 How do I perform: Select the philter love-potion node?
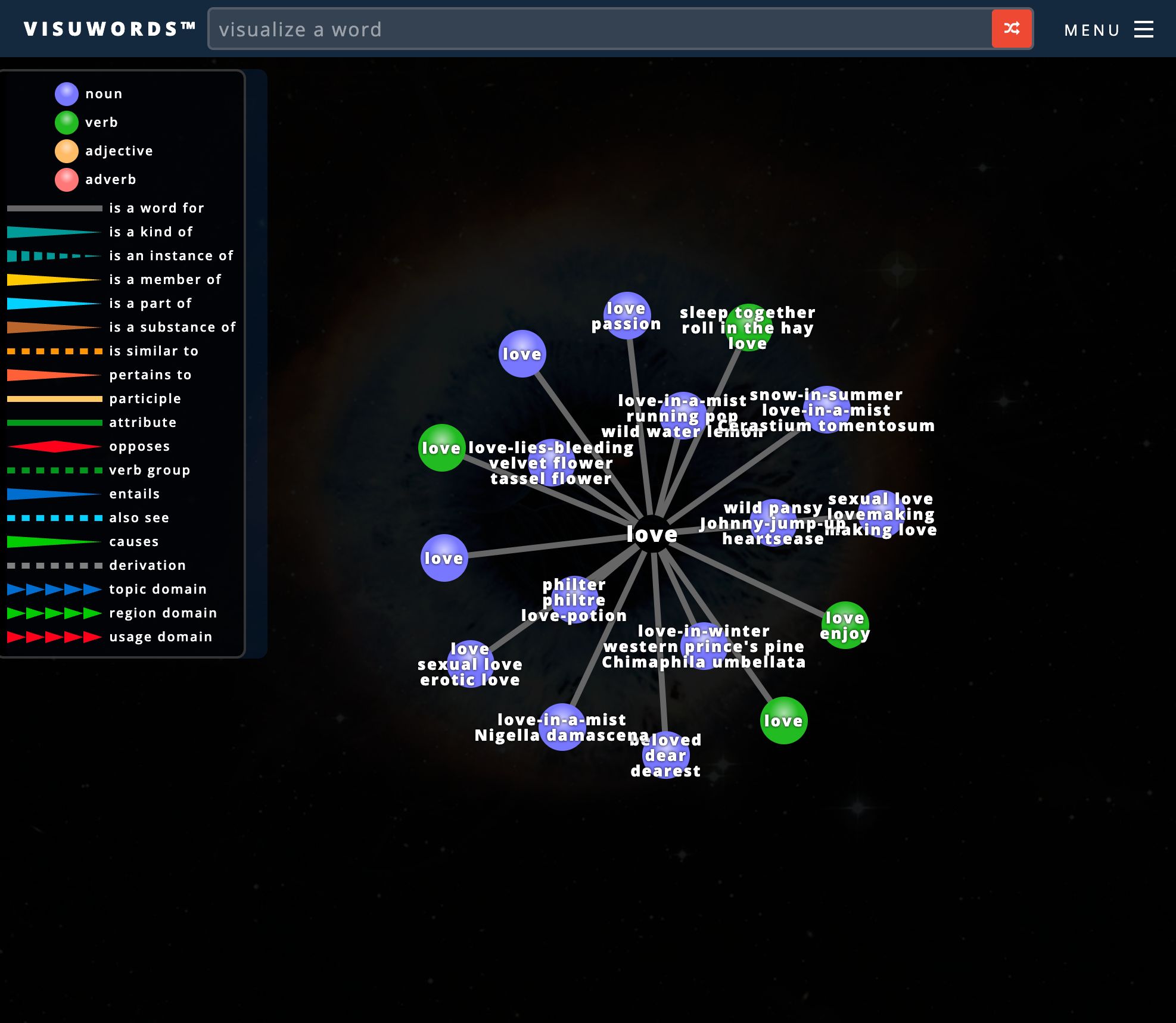(574, 600)
